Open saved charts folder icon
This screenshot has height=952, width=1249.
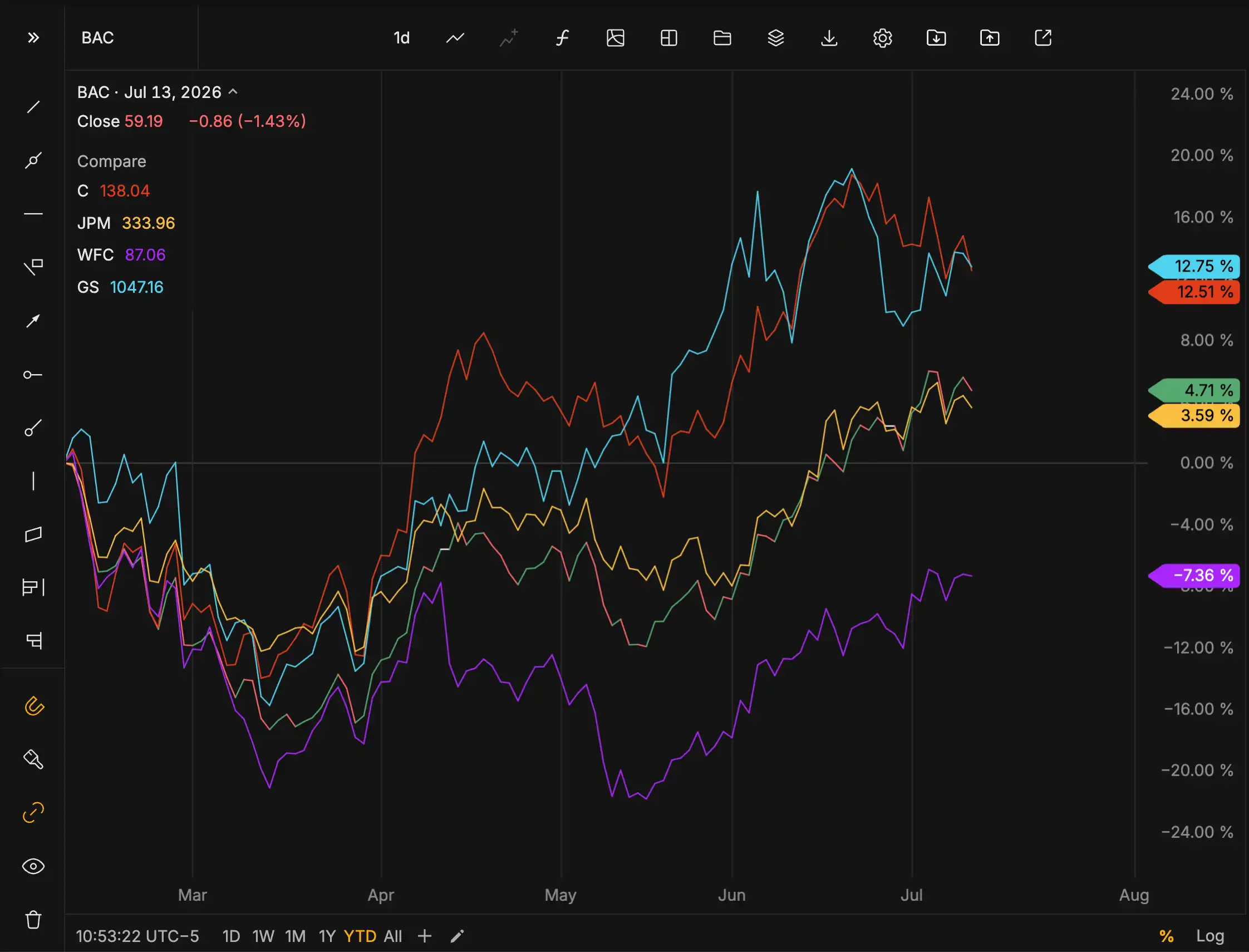pyautogui.click(x=722, y=38)
